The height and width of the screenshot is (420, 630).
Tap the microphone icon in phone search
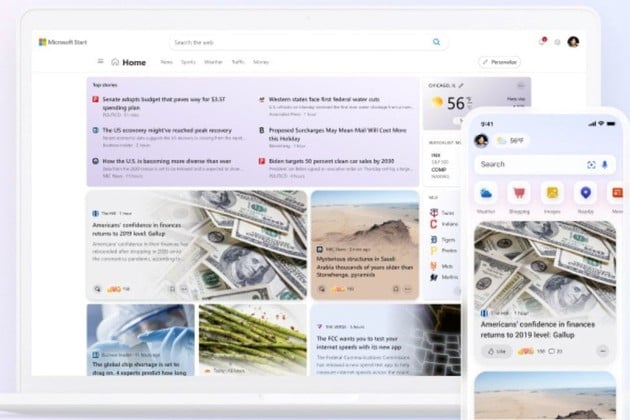tap(605, 164)
